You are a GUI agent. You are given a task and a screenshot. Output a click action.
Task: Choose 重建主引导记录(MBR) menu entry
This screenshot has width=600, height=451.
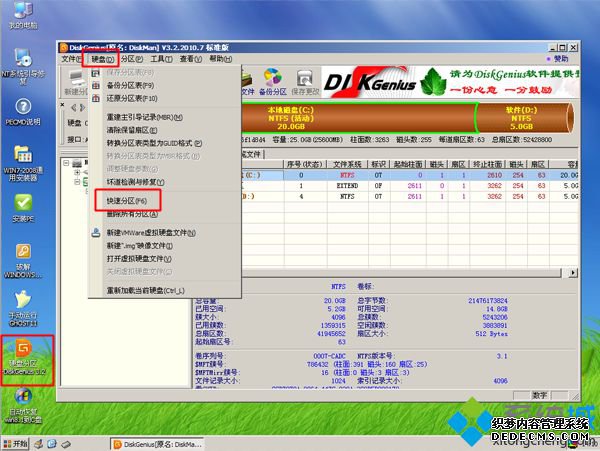click(165, 117)
